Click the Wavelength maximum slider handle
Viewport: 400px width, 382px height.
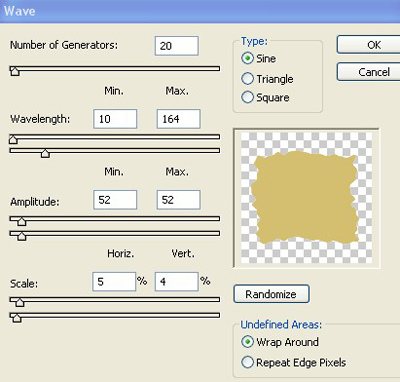45,153
